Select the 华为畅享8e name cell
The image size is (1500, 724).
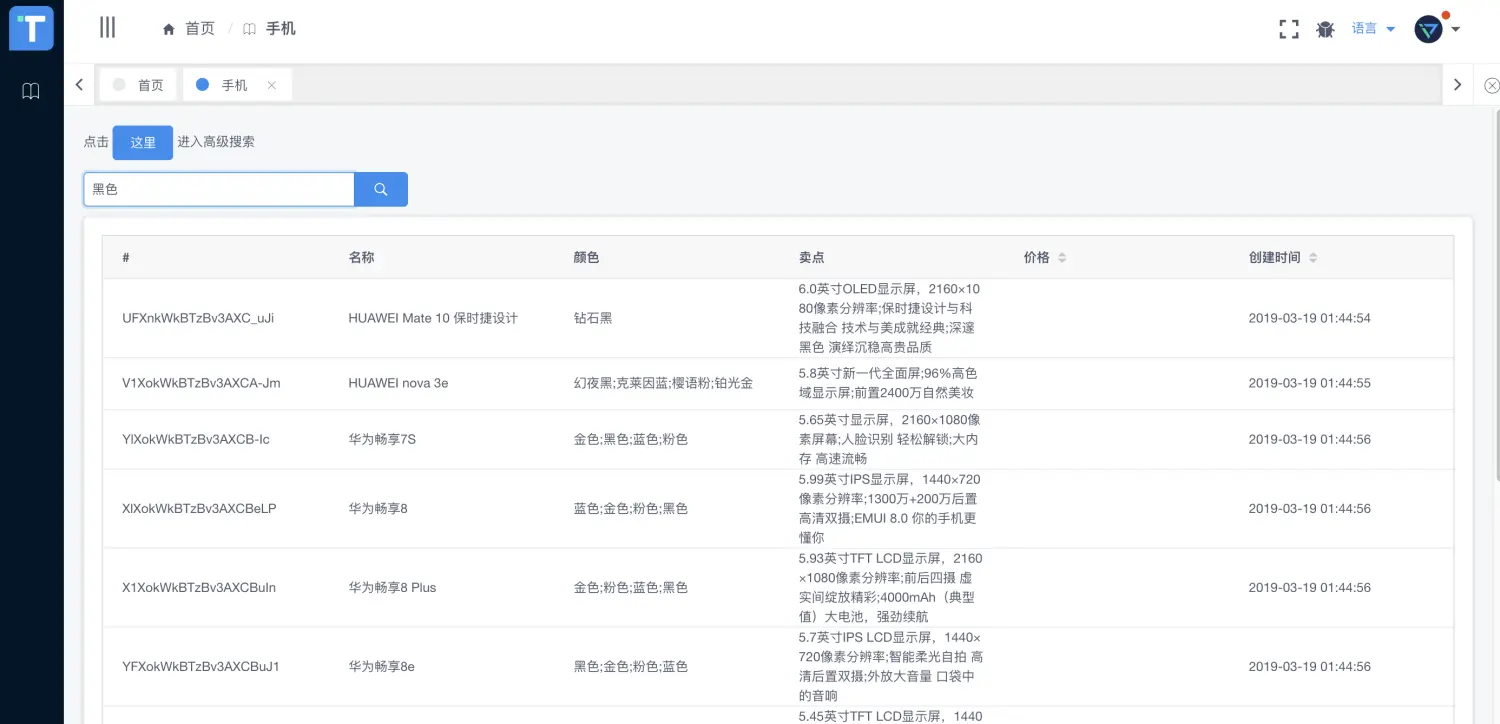tap(381, 667)
